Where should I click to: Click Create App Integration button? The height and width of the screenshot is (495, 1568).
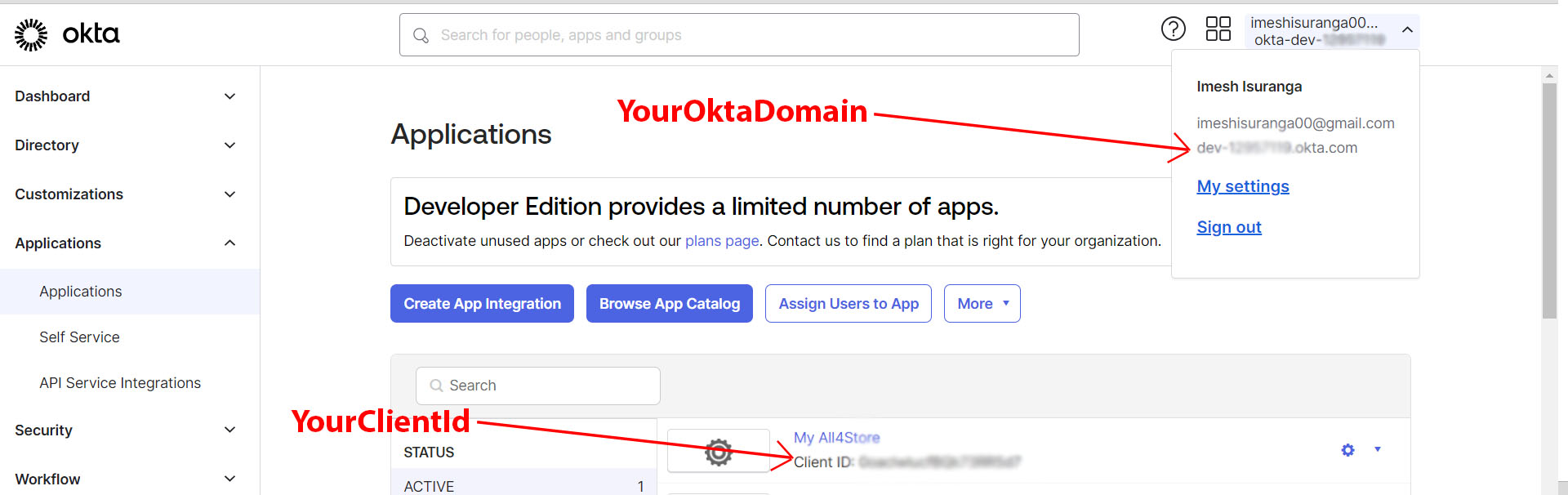coord(482,304)
